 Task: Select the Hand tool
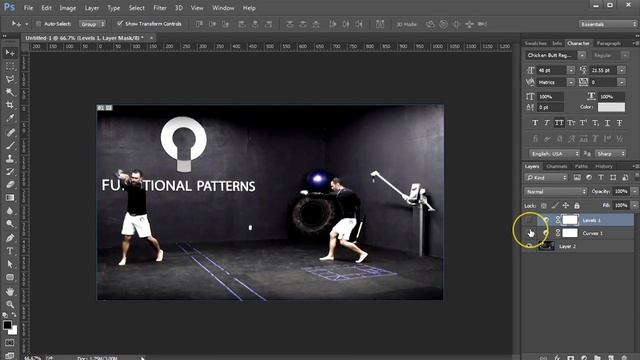10,291
